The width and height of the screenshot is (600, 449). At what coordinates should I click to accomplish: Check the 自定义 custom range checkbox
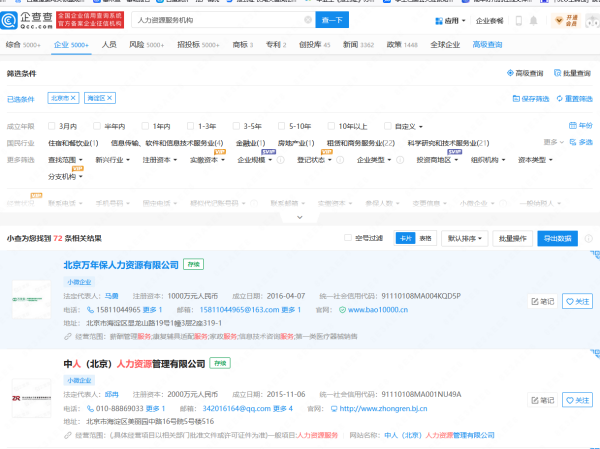click(x=388, y=126)
